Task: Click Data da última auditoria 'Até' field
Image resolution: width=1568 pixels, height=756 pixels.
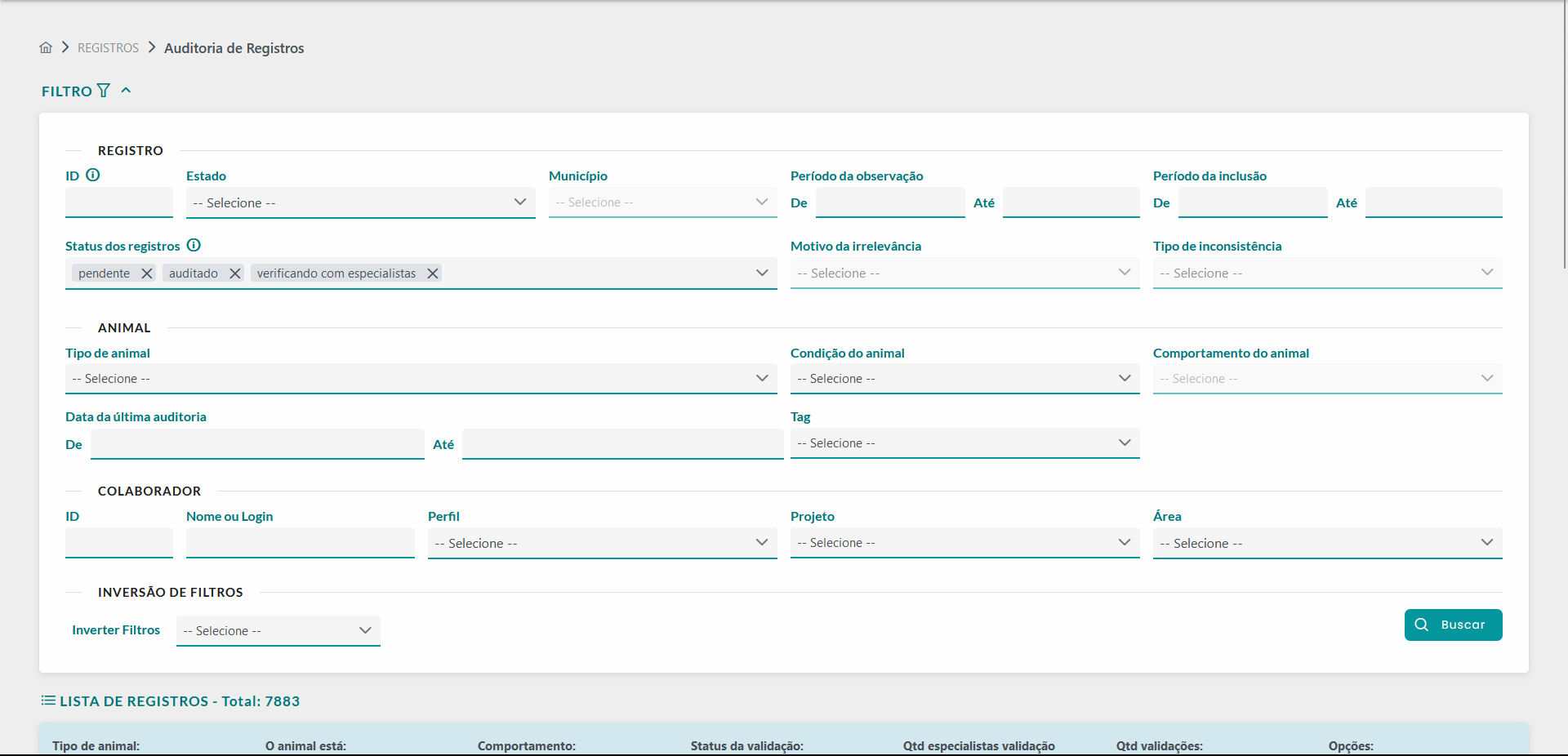Action: pos(623,444)
